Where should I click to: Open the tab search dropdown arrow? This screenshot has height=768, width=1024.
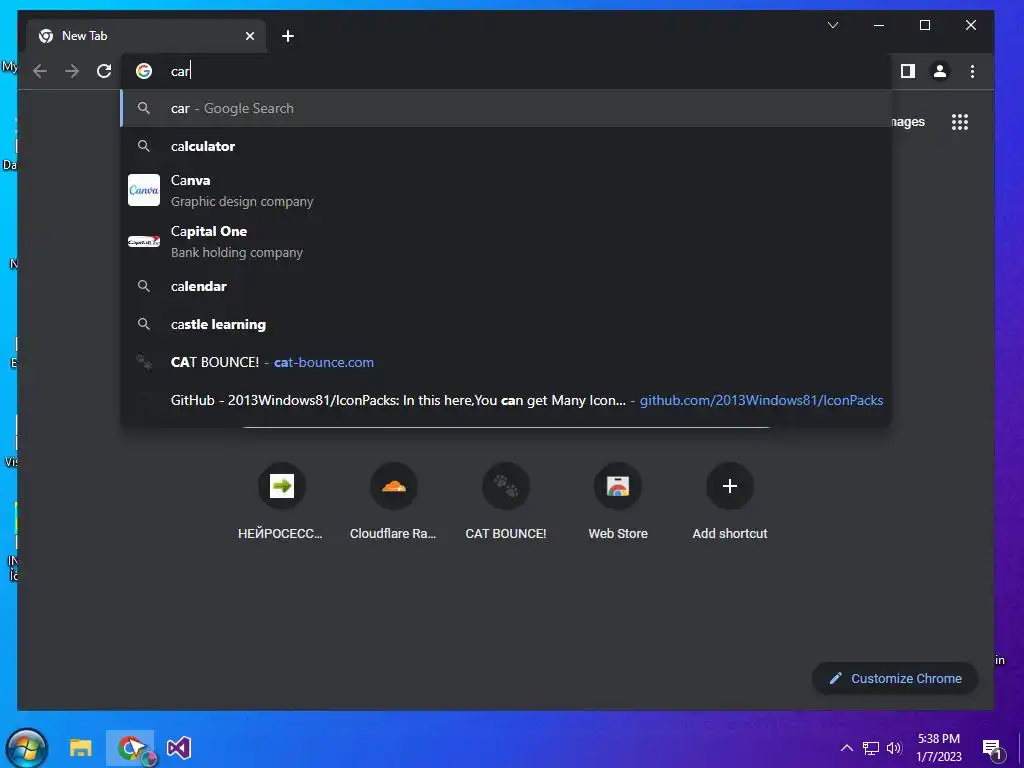833,25
